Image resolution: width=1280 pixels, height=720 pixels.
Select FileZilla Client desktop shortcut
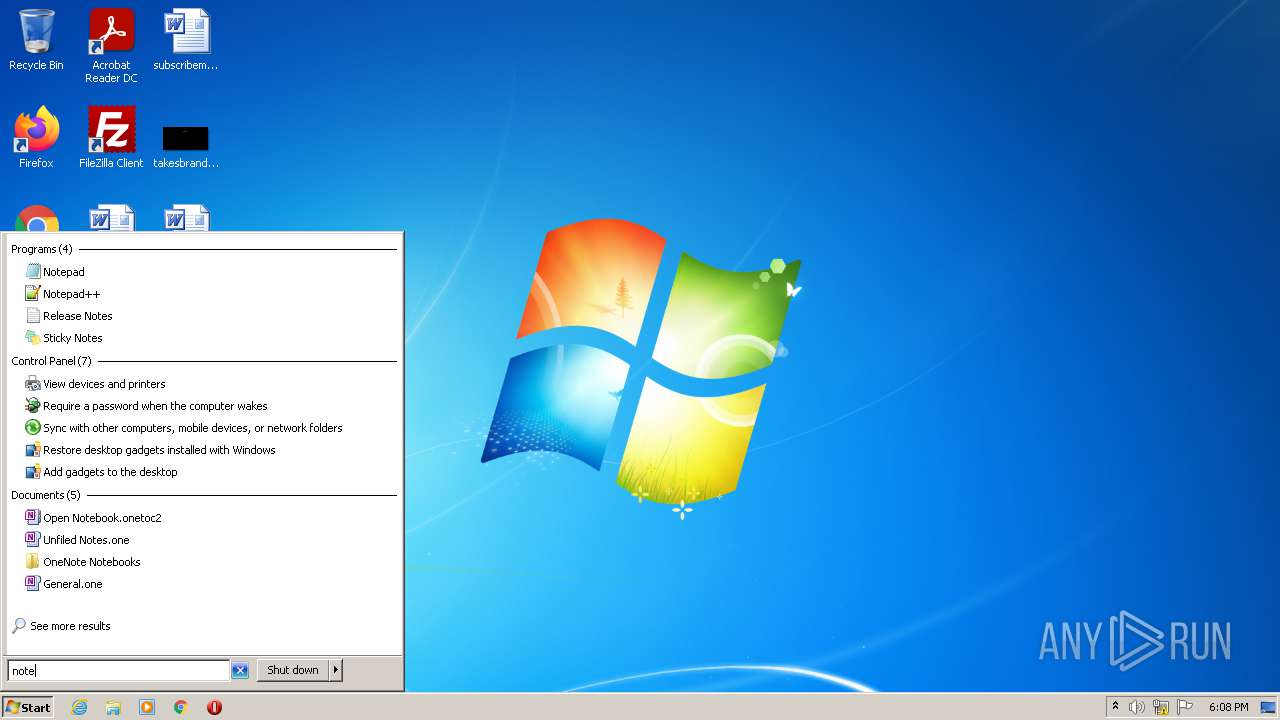[x=111, y=138]
